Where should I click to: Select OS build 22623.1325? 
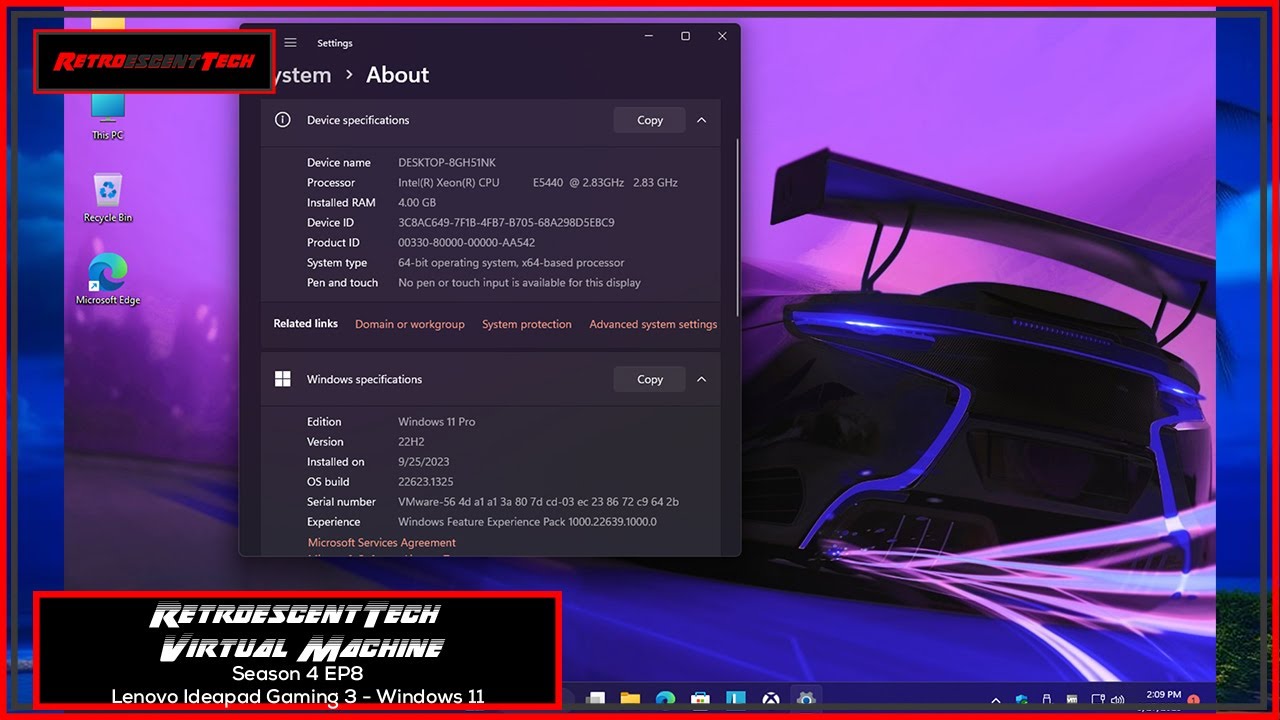coord(426,481)
